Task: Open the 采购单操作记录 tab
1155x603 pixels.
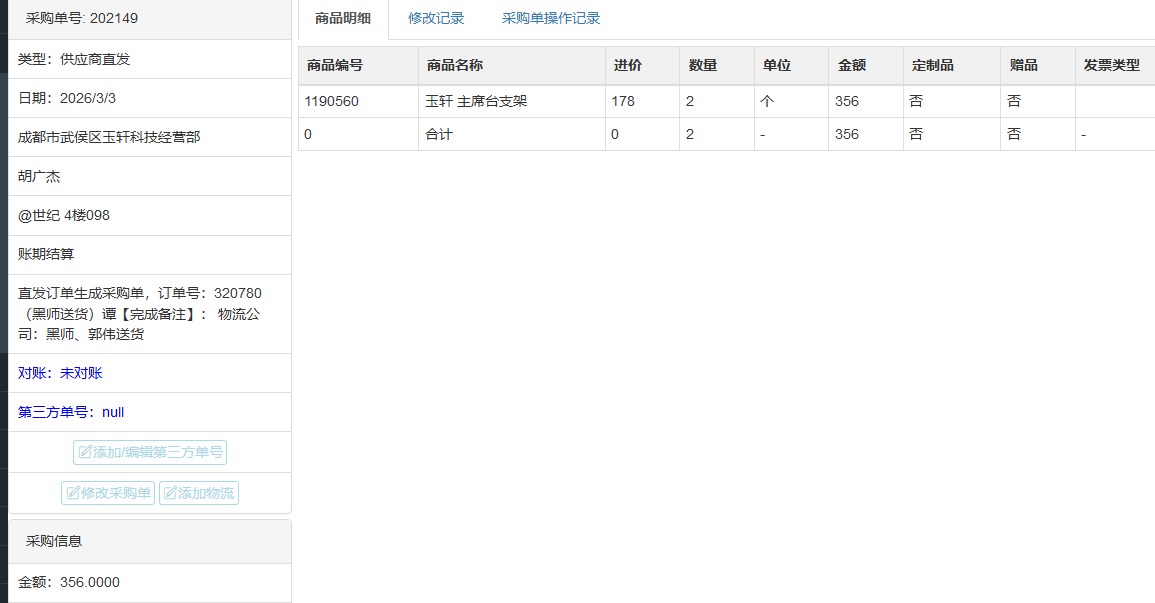Action: (x=551, y=19)
